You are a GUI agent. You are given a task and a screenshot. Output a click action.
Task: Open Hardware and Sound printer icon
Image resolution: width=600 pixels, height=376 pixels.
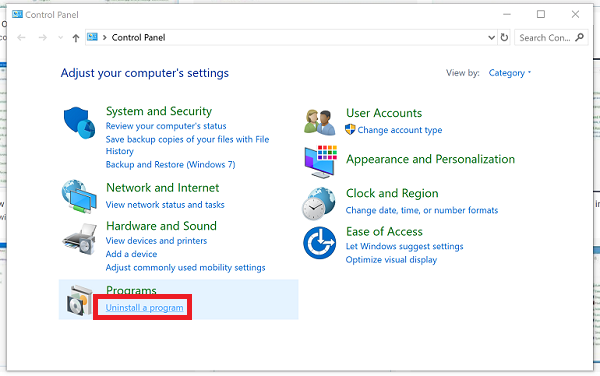point(79,239)
